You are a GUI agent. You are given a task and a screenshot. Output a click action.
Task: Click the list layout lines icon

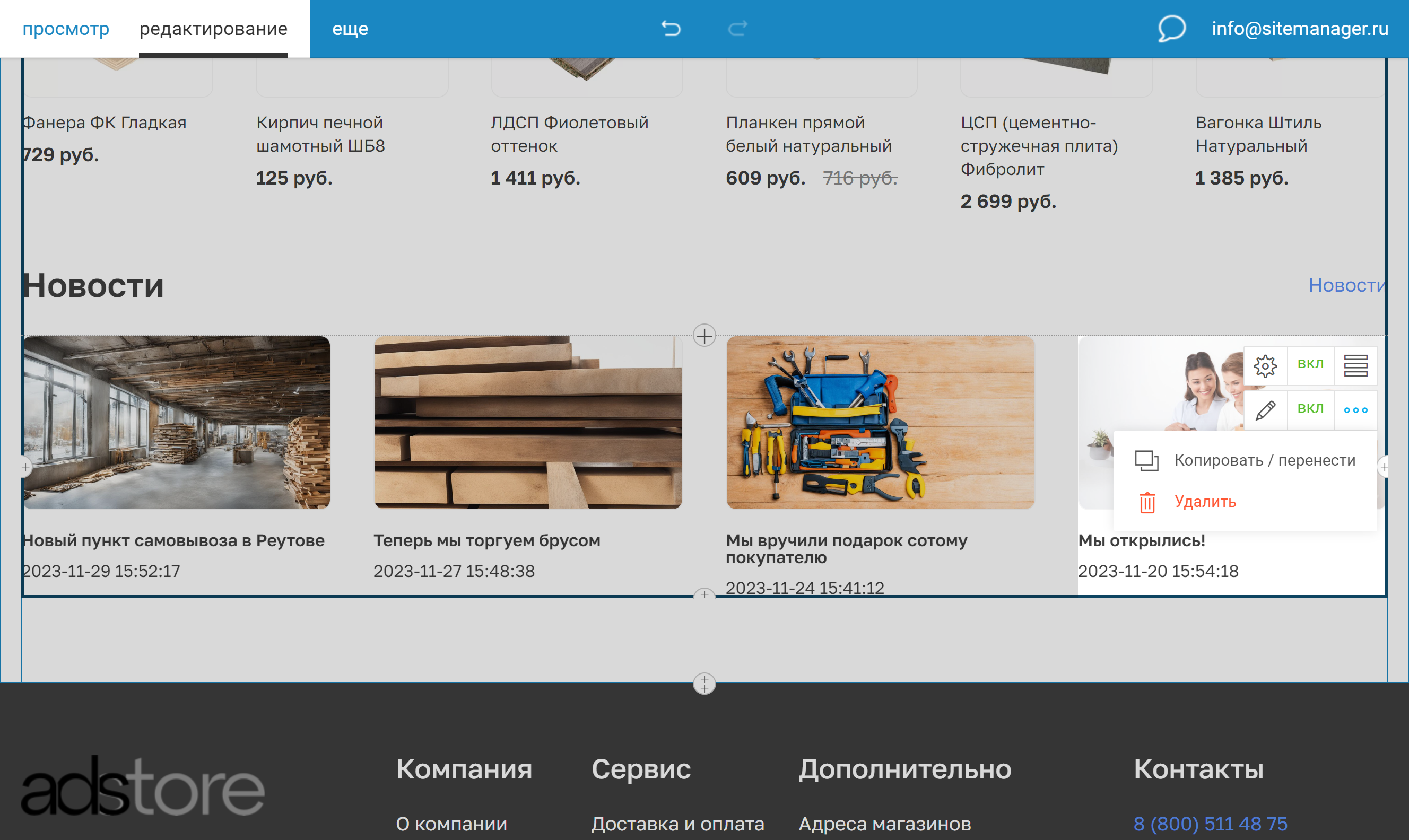(x=1355, y=366)
